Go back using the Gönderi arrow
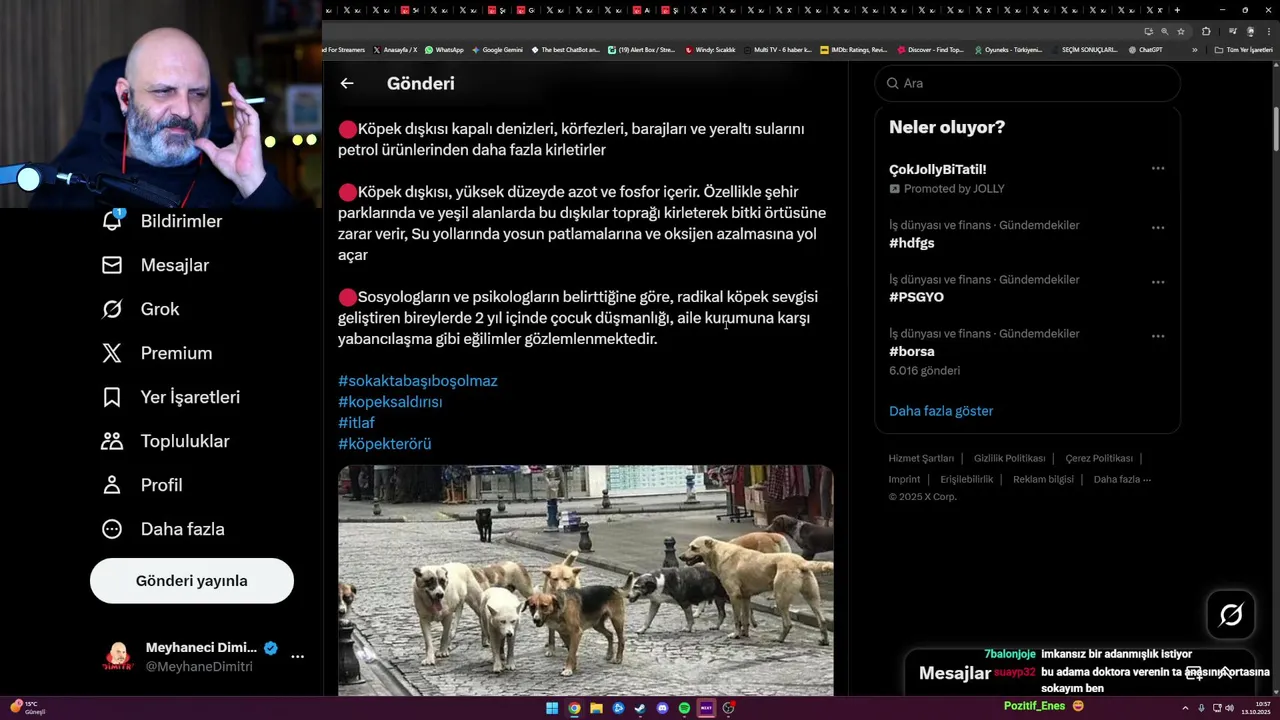Screen dimensions: 1280x720 pyautogui.click(x=347, y=83)
